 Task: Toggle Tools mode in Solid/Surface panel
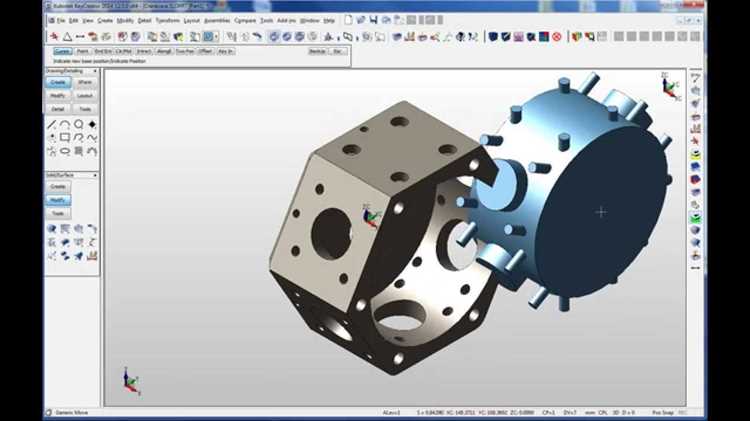58,213
